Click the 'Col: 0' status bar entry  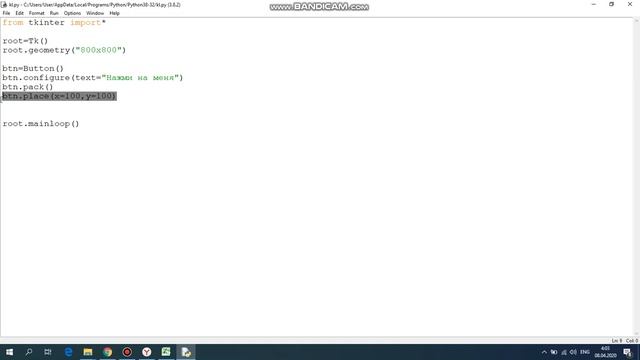(631, 340)
